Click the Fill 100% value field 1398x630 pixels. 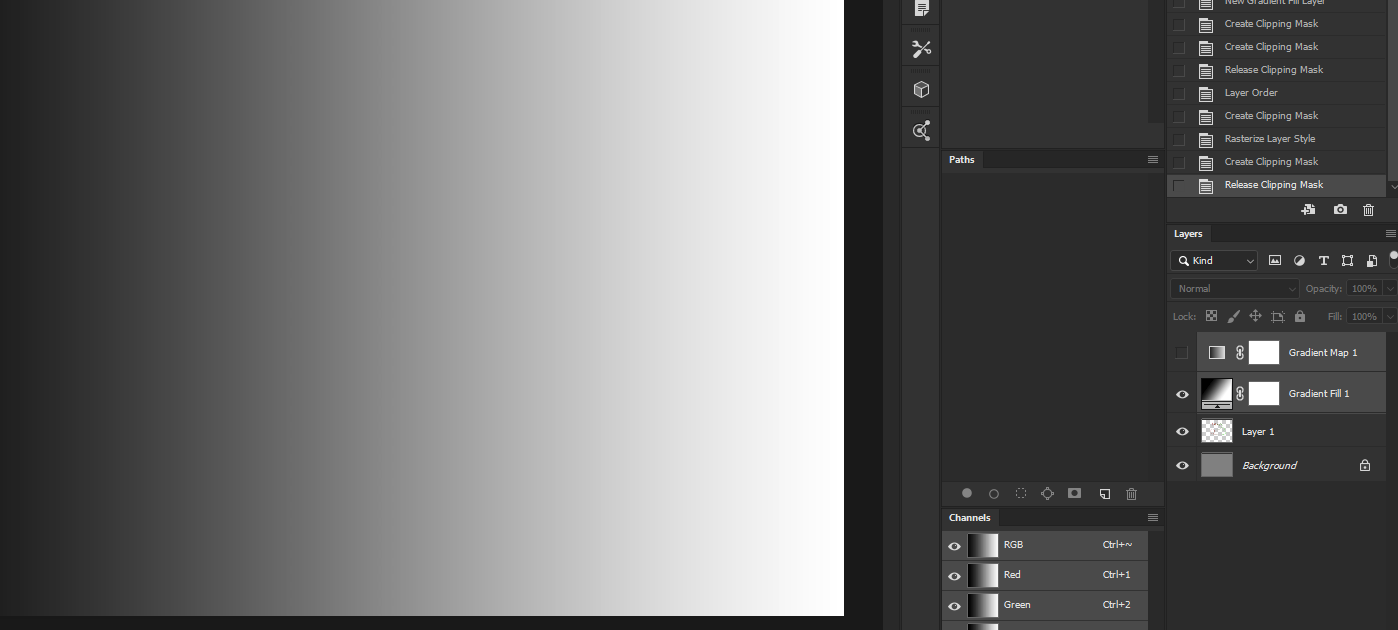(x=1364, y=316)
